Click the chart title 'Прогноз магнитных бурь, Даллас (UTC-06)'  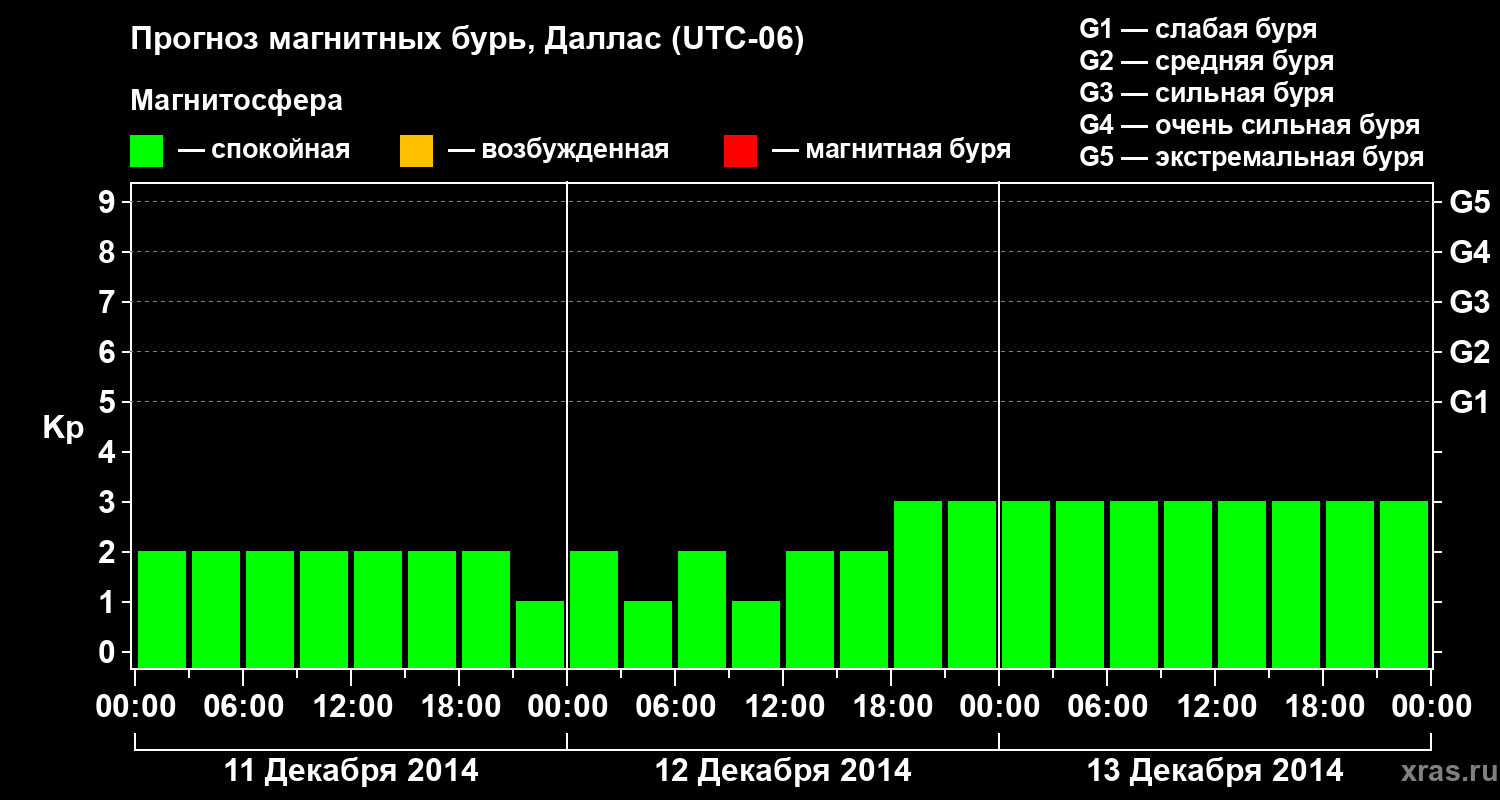[x=467, y=41]
